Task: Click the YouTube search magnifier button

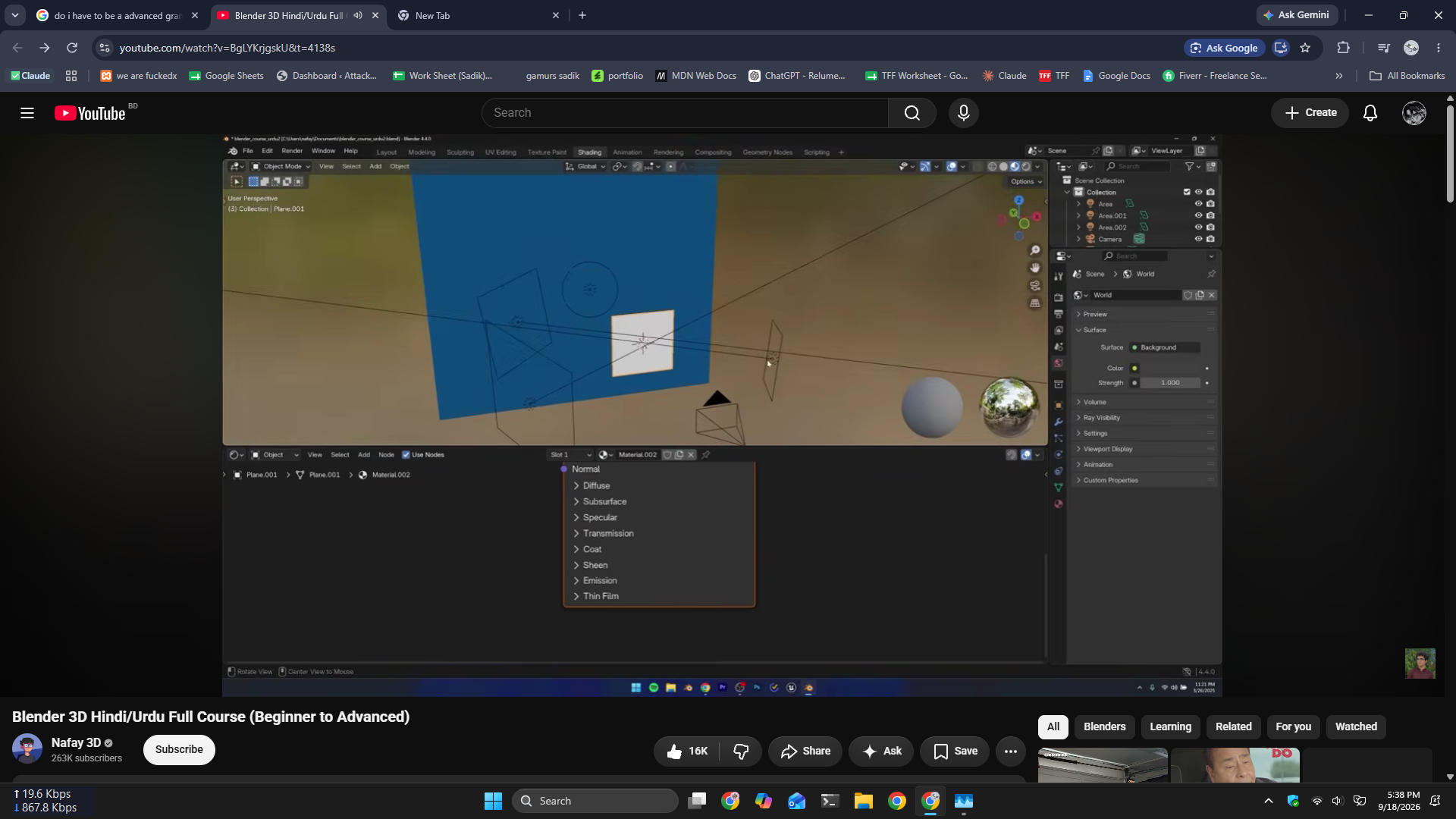Action: [912, 113]
